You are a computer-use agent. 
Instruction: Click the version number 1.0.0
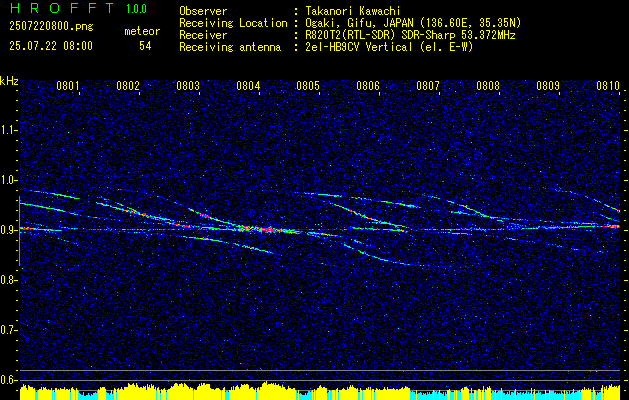coord(136,8)
